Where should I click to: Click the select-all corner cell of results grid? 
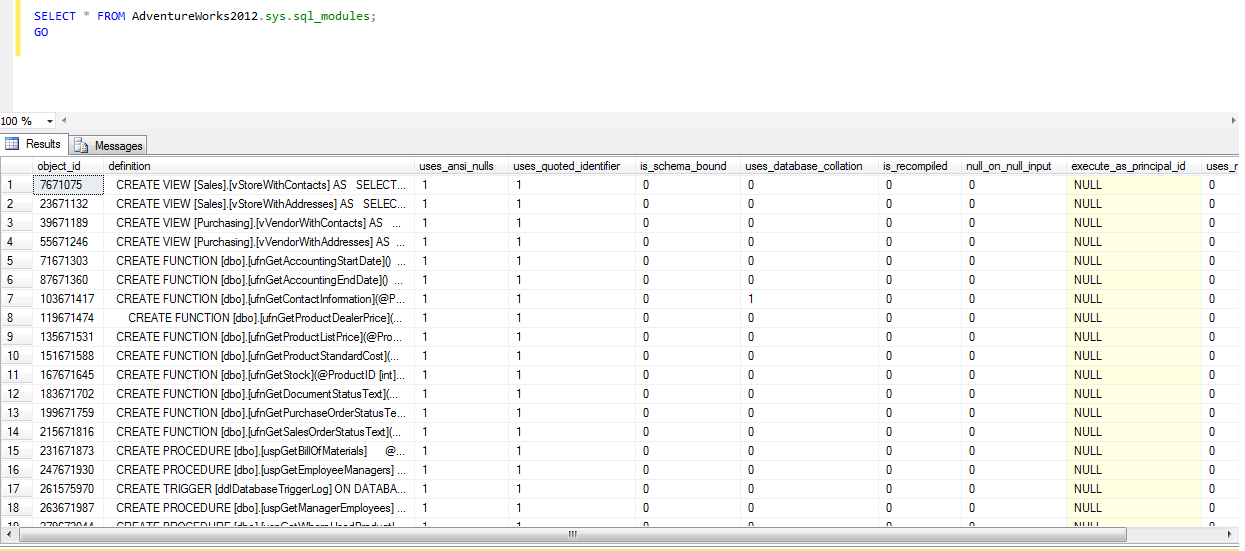point(16,166)
